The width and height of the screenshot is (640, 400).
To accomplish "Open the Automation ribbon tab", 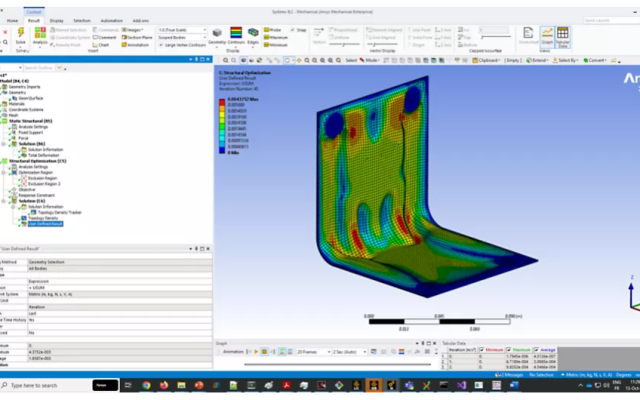I will pyautogui.click(x=111, y=18).
